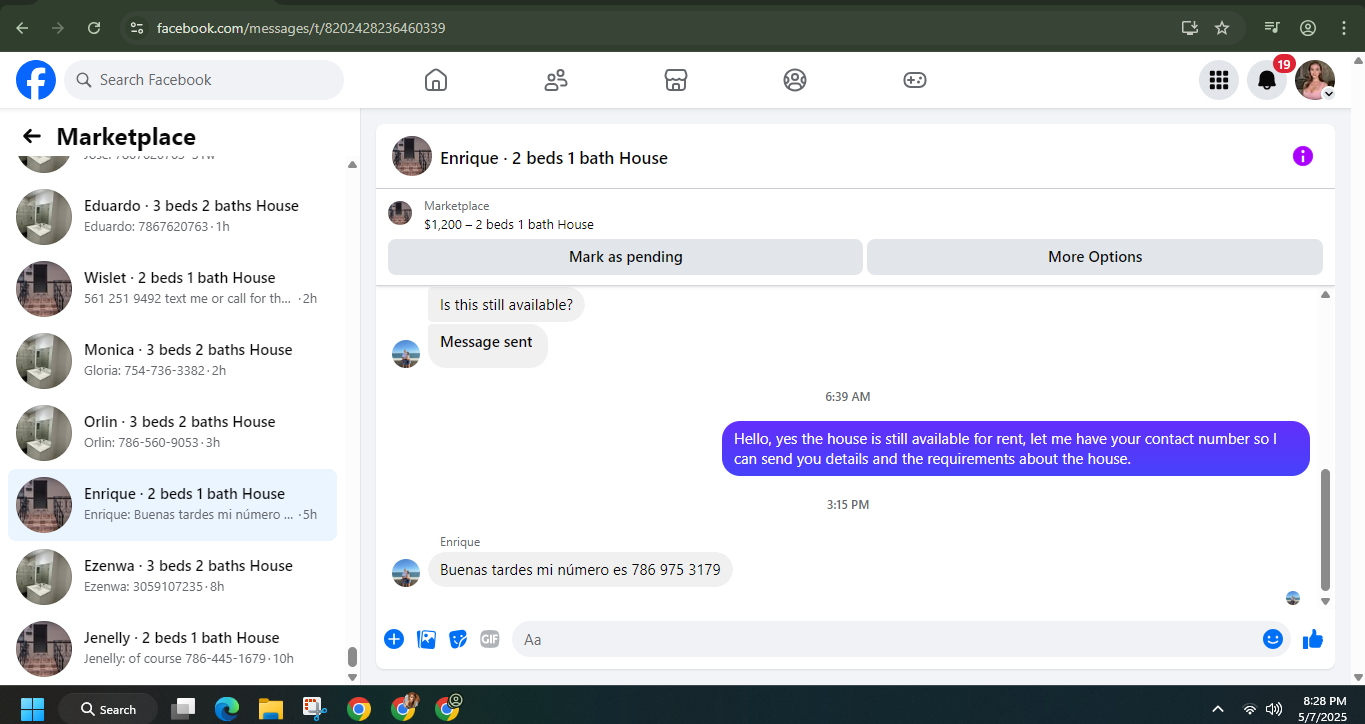
Task: Click the chat scrollbar up arrow
Action: click(1326, 295)
